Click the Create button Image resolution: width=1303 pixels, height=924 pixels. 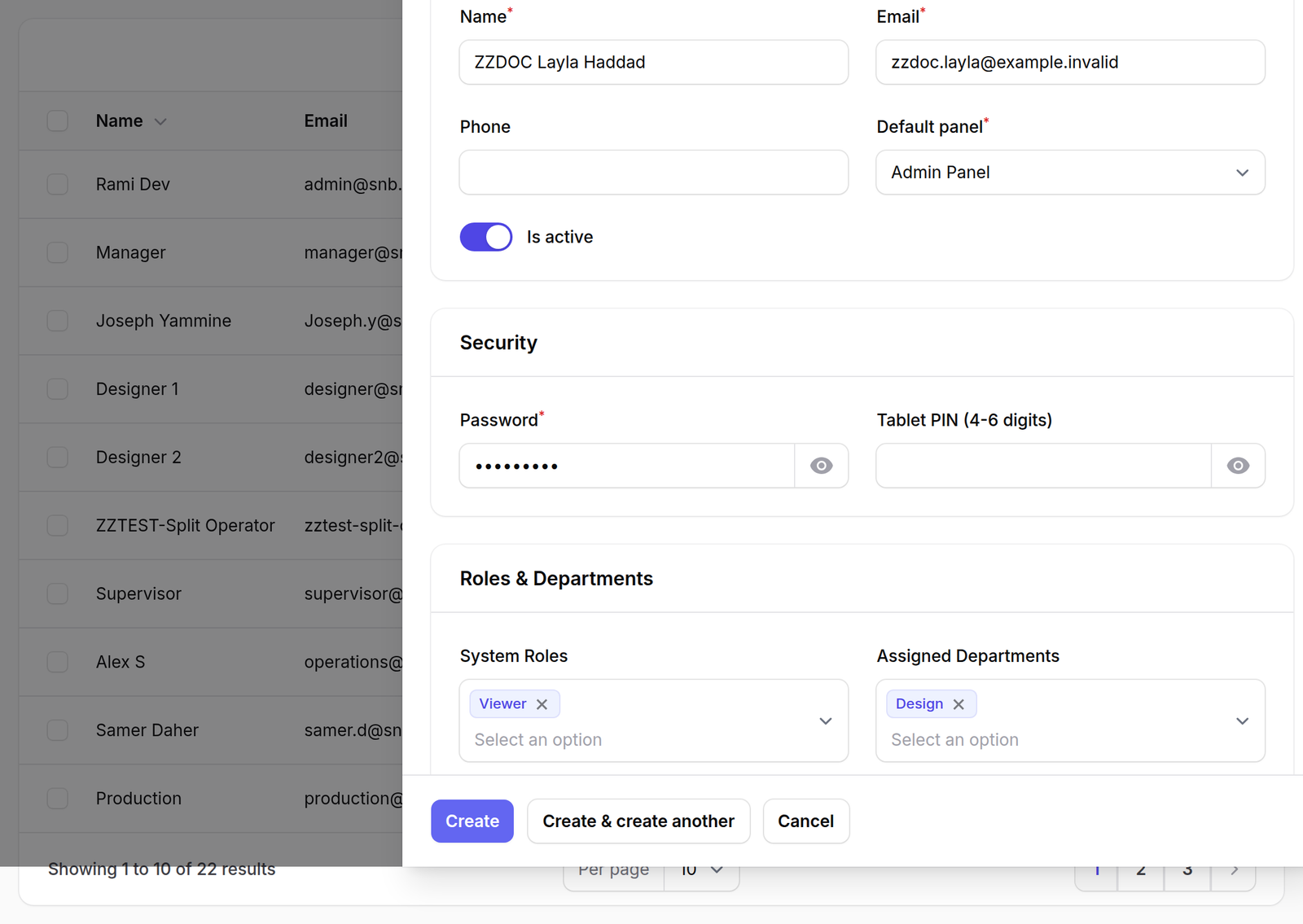coord(472,821)
